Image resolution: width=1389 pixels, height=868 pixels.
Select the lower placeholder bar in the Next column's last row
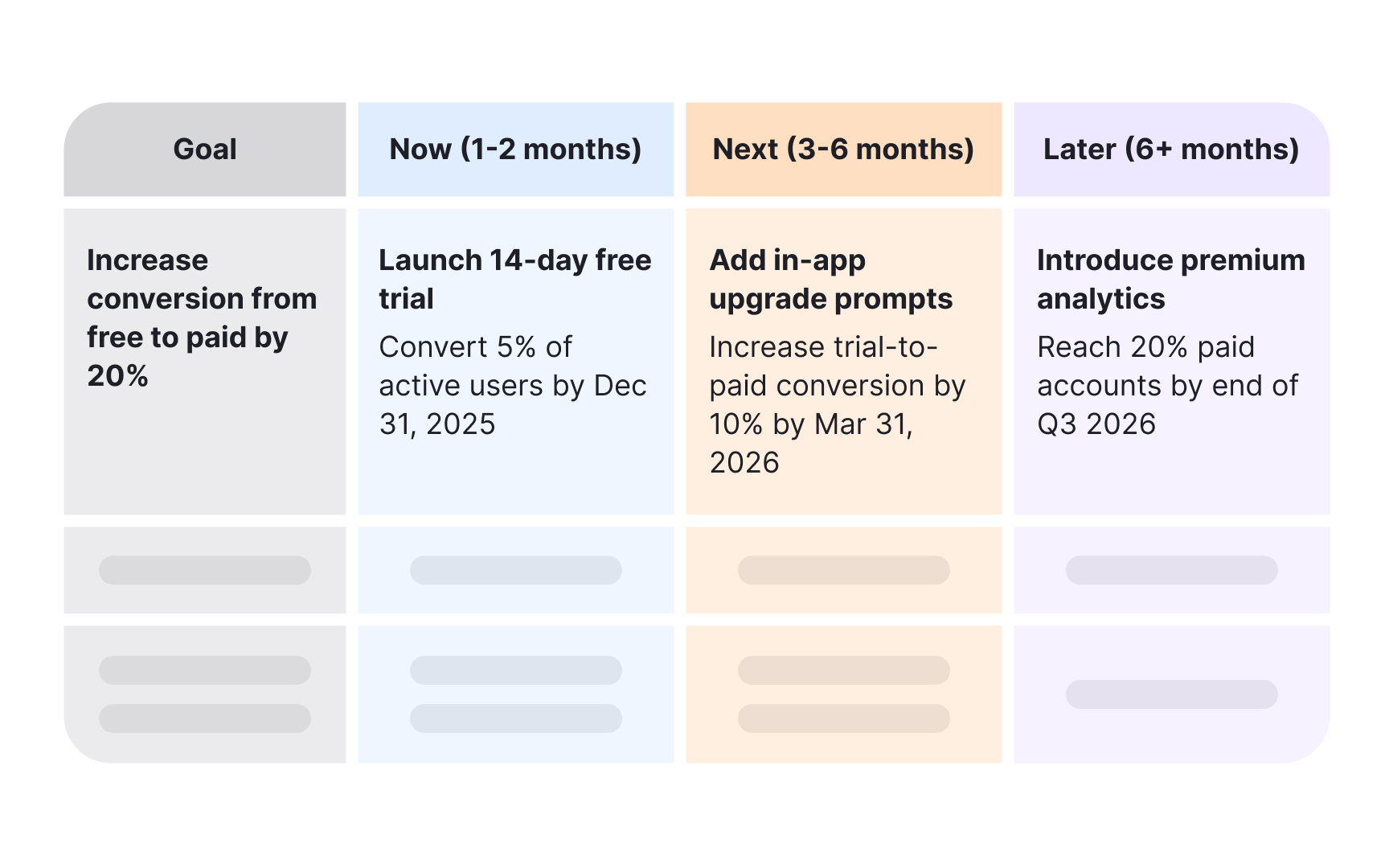pyautogui.click(x=843, y=719)
